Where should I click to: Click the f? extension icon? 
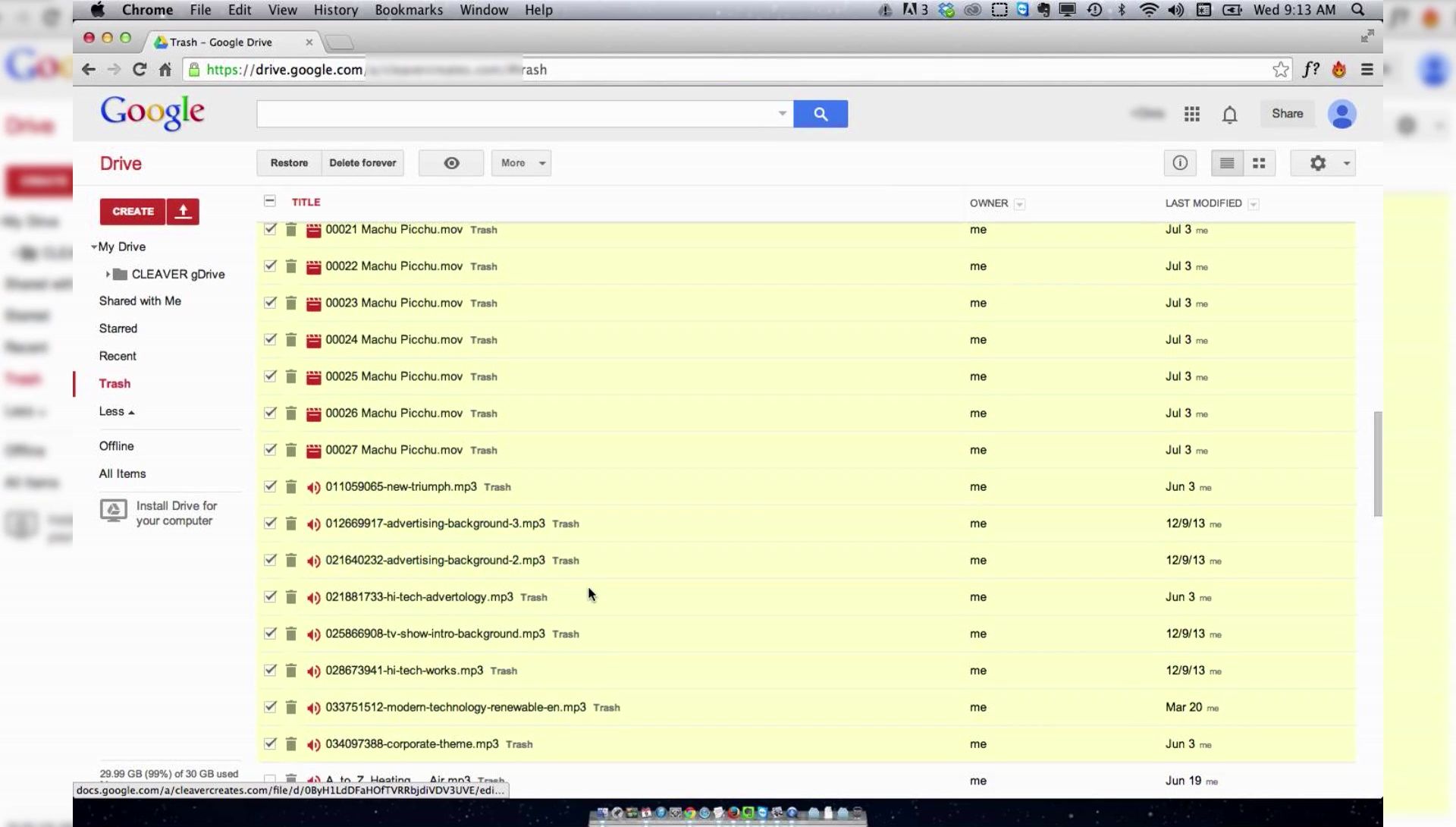[x=1311, y=70]
